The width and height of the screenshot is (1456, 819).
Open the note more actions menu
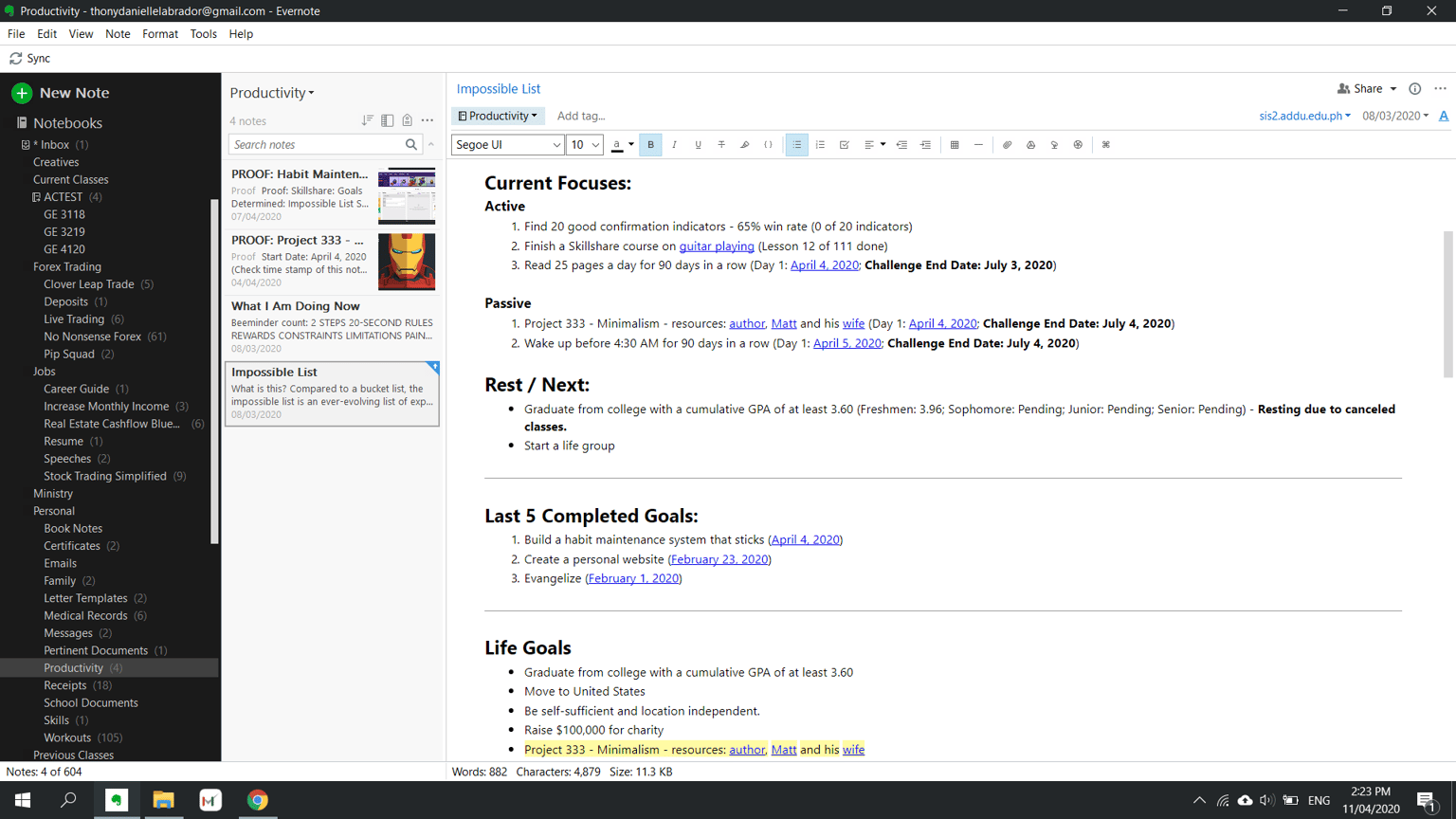point(1440,89)
